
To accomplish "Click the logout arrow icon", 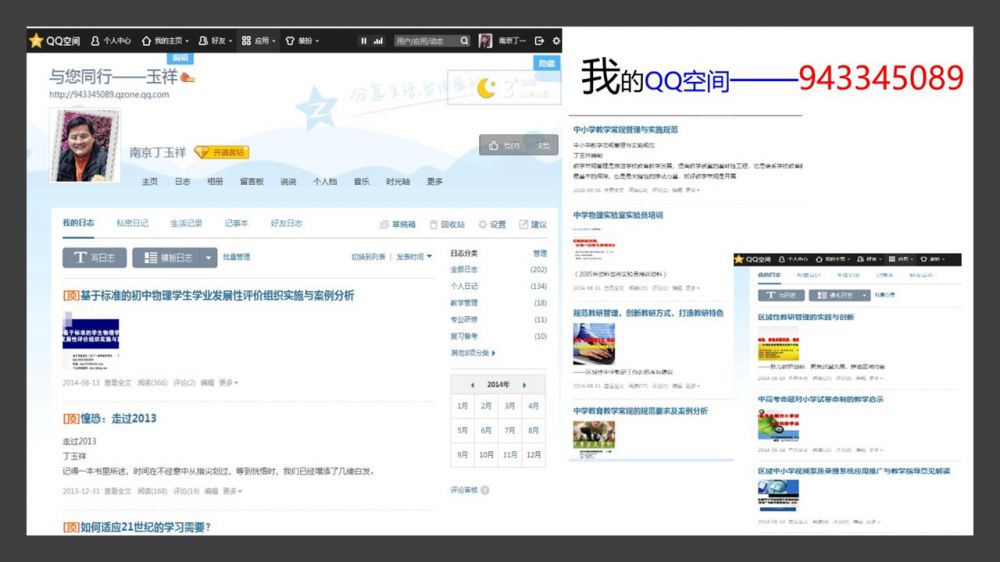I will (540, 41).
